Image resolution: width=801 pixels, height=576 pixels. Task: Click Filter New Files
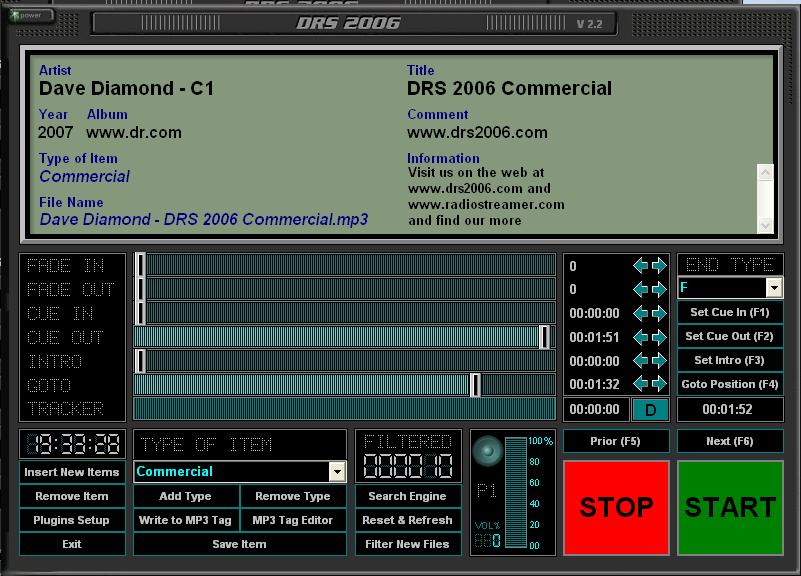(x=408, y=544)
